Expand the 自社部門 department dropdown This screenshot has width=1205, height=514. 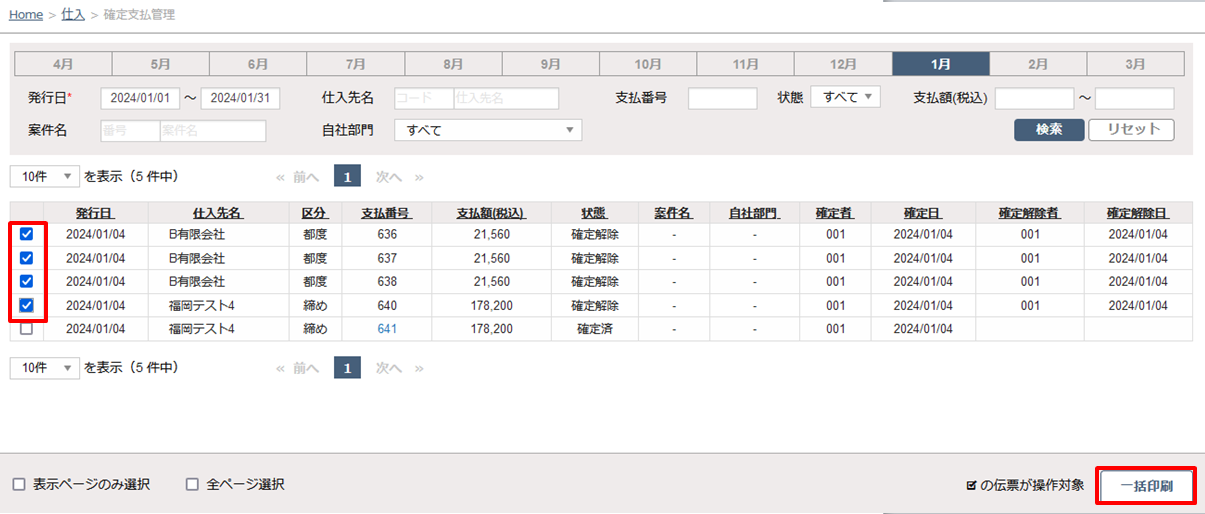point(488,130)
